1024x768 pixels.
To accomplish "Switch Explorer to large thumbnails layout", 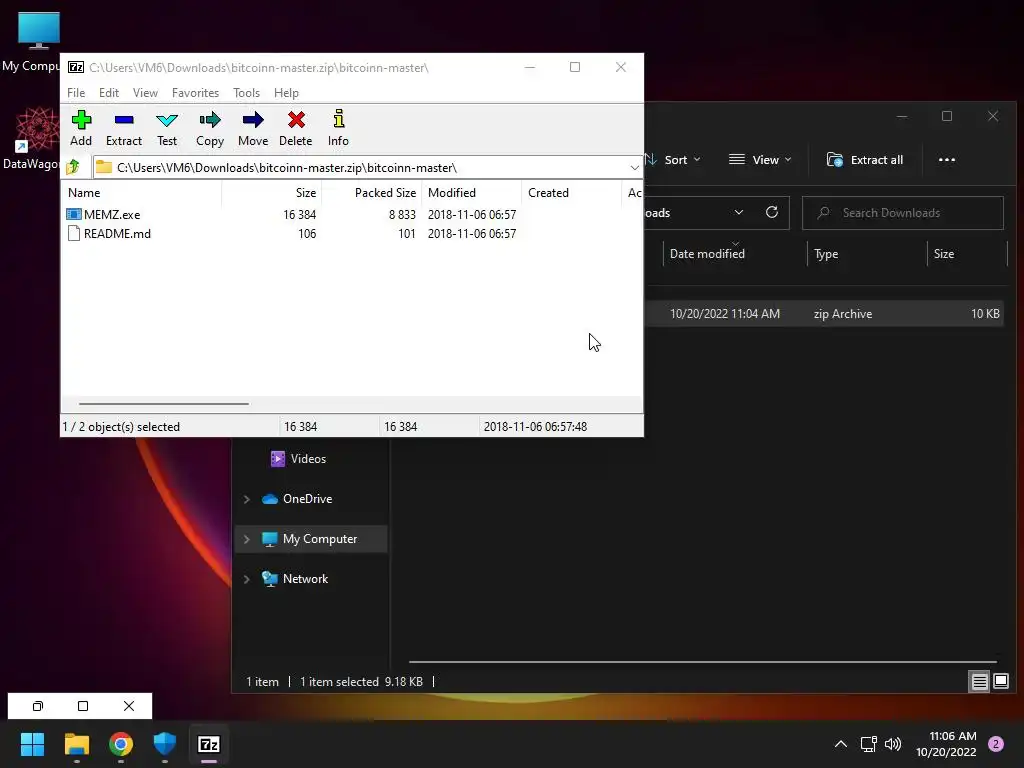I will (1001, 682).
